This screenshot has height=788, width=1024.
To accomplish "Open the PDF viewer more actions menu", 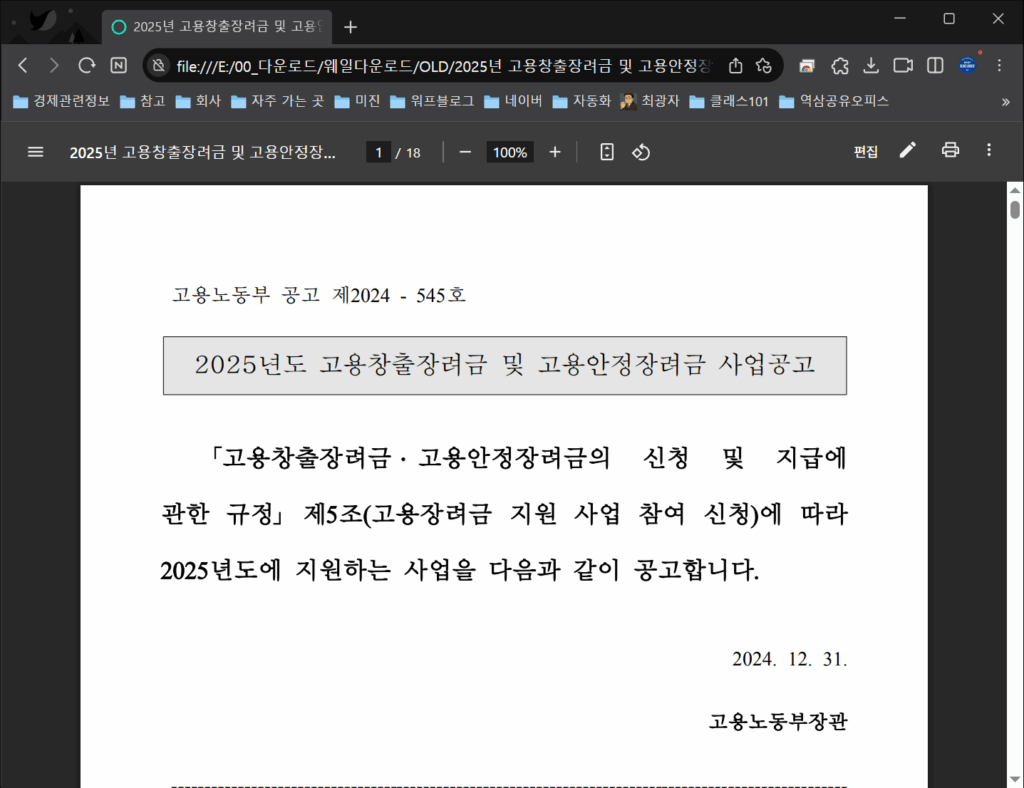I will [989, 150].
